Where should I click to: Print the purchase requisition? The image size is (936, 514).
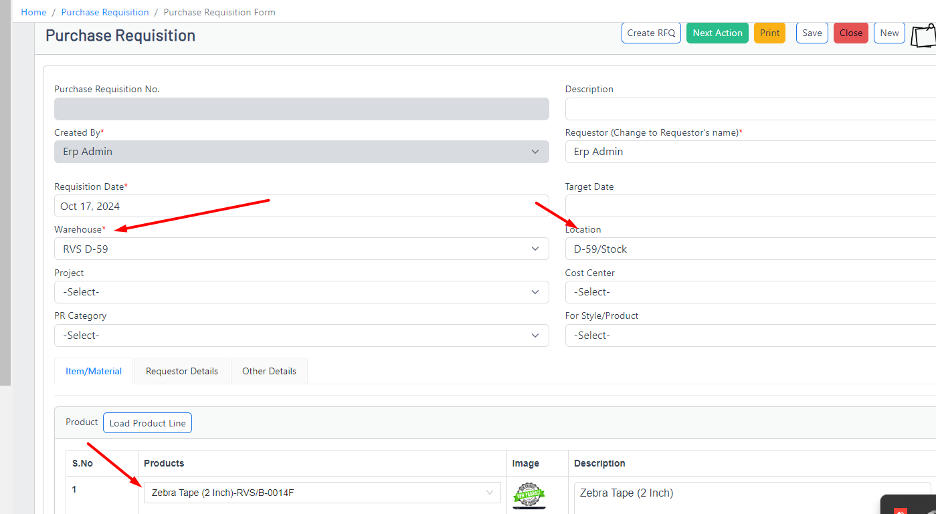tap(769, 33)
